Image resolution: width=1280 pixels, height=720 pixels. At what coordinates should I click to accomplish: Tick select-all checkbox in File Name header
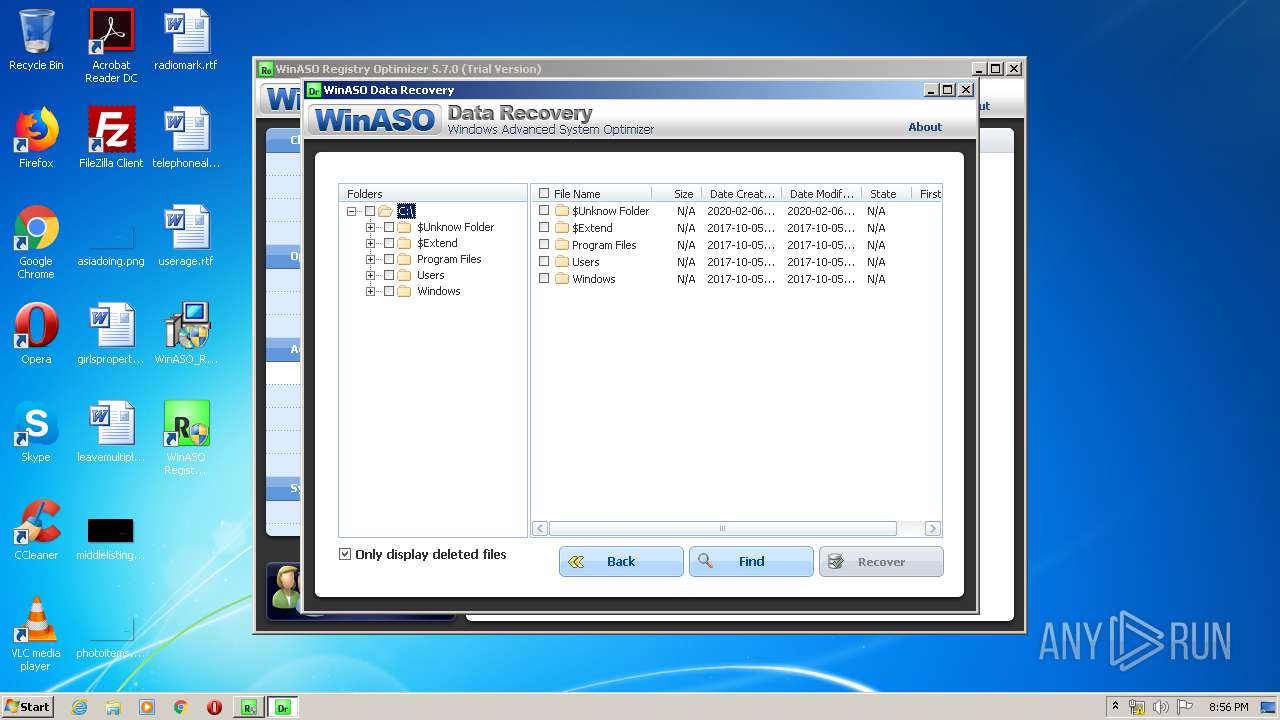click(544, 194)
